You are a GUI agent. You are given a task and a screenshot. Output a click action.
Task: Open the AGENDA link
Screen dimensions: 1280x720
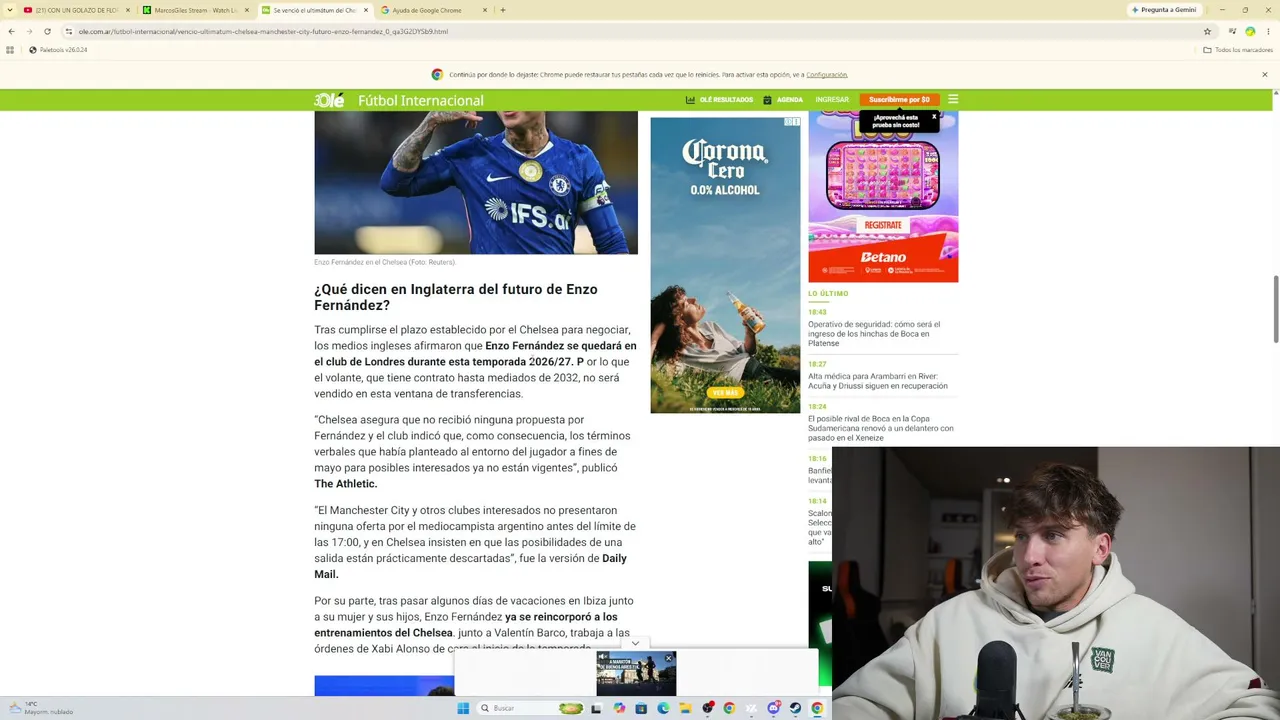(x=790, y=100)
